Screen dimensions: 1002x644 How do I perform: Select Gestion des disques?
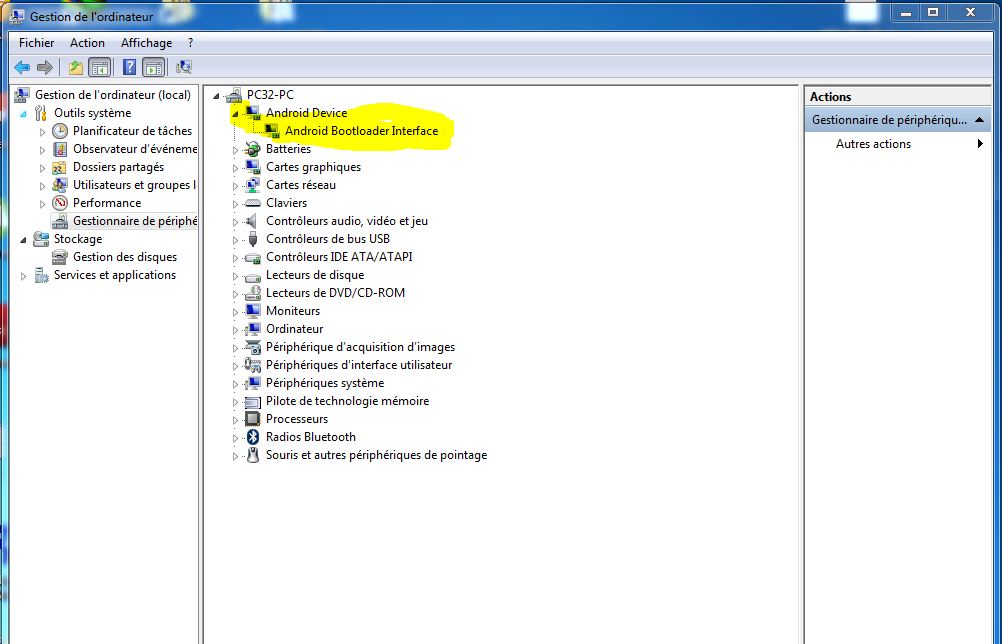pos(125,257)
